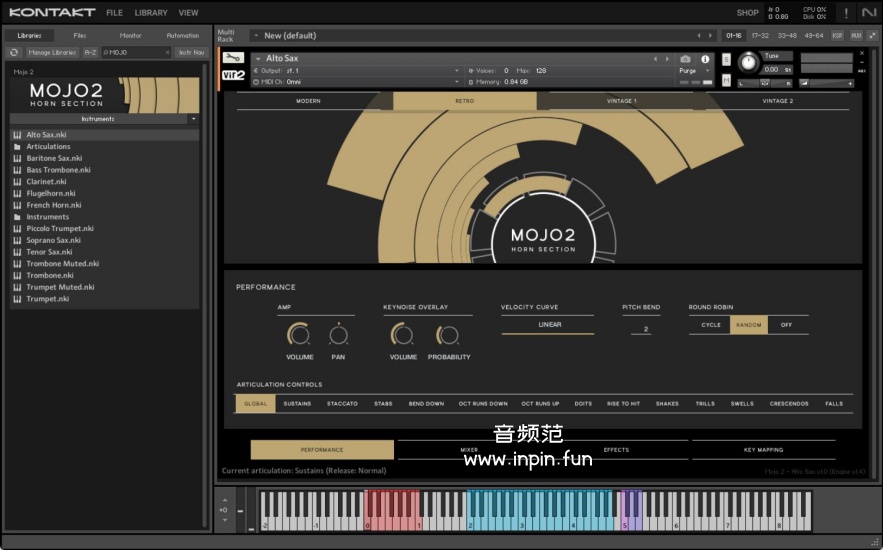This screenshot has width=883, height=550.
Task: Switch to the Mixer tab
Action: click(469, 450)
